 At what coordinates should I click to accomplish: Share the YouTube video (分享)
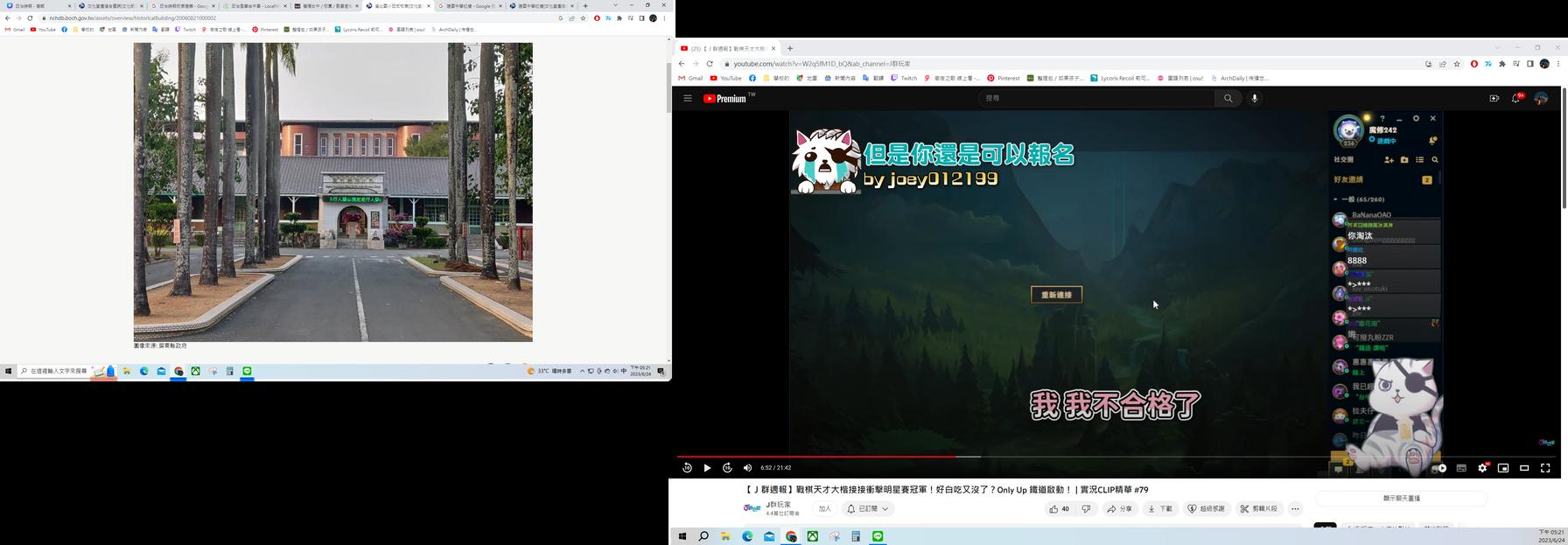coord(1119,508)
